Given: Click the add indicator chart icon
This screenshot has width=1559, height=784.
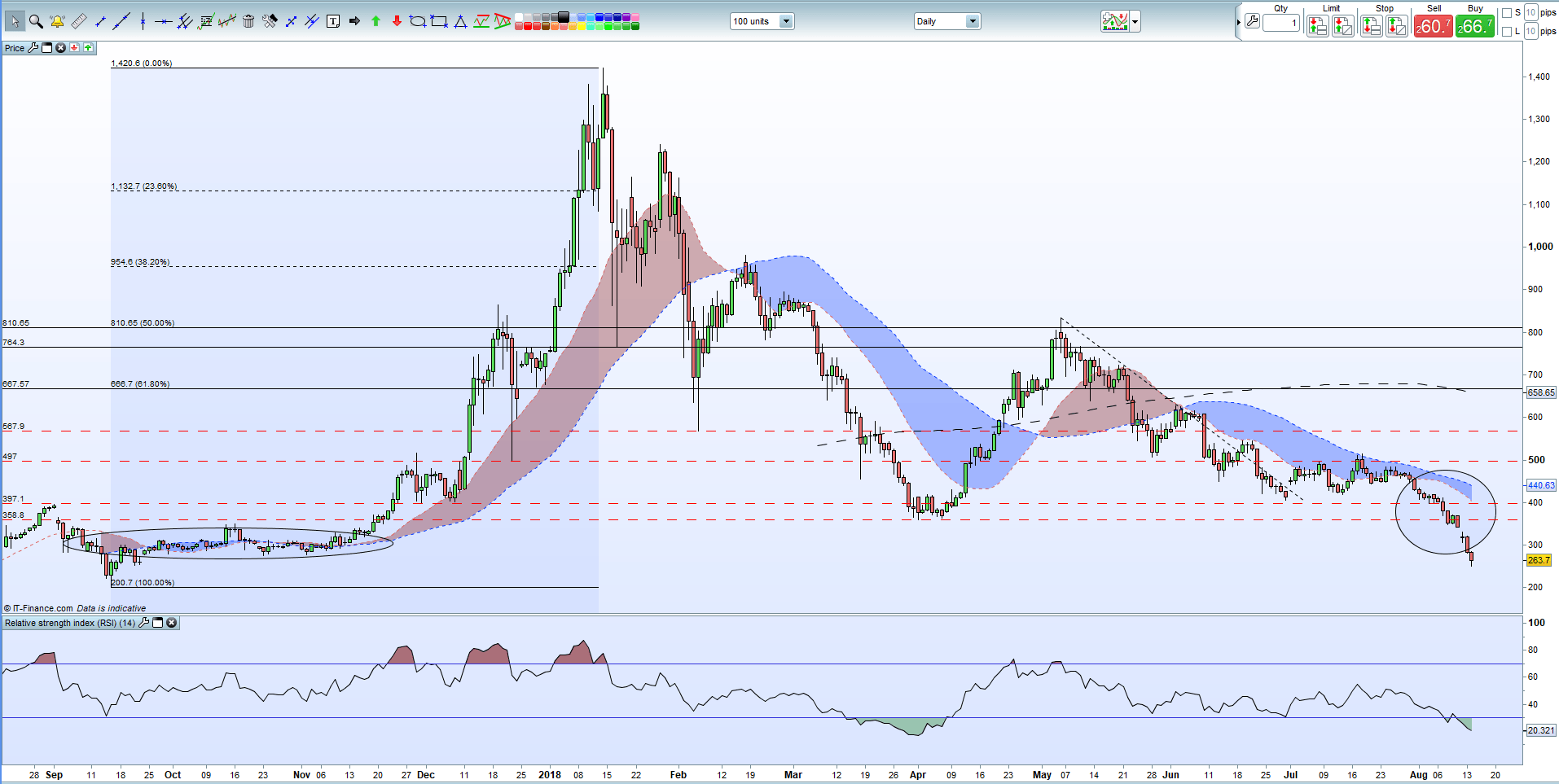Looking at the screenshot, I should tap(1115, 22).
